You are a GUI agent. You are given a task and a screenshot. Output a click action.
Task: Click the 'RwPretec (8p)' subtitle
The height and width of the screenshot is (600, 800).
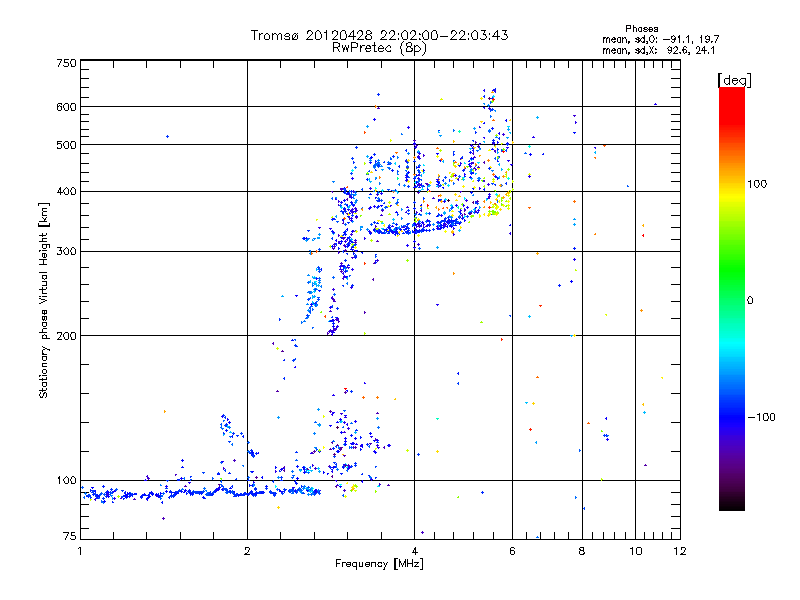(x=379, y=48)
